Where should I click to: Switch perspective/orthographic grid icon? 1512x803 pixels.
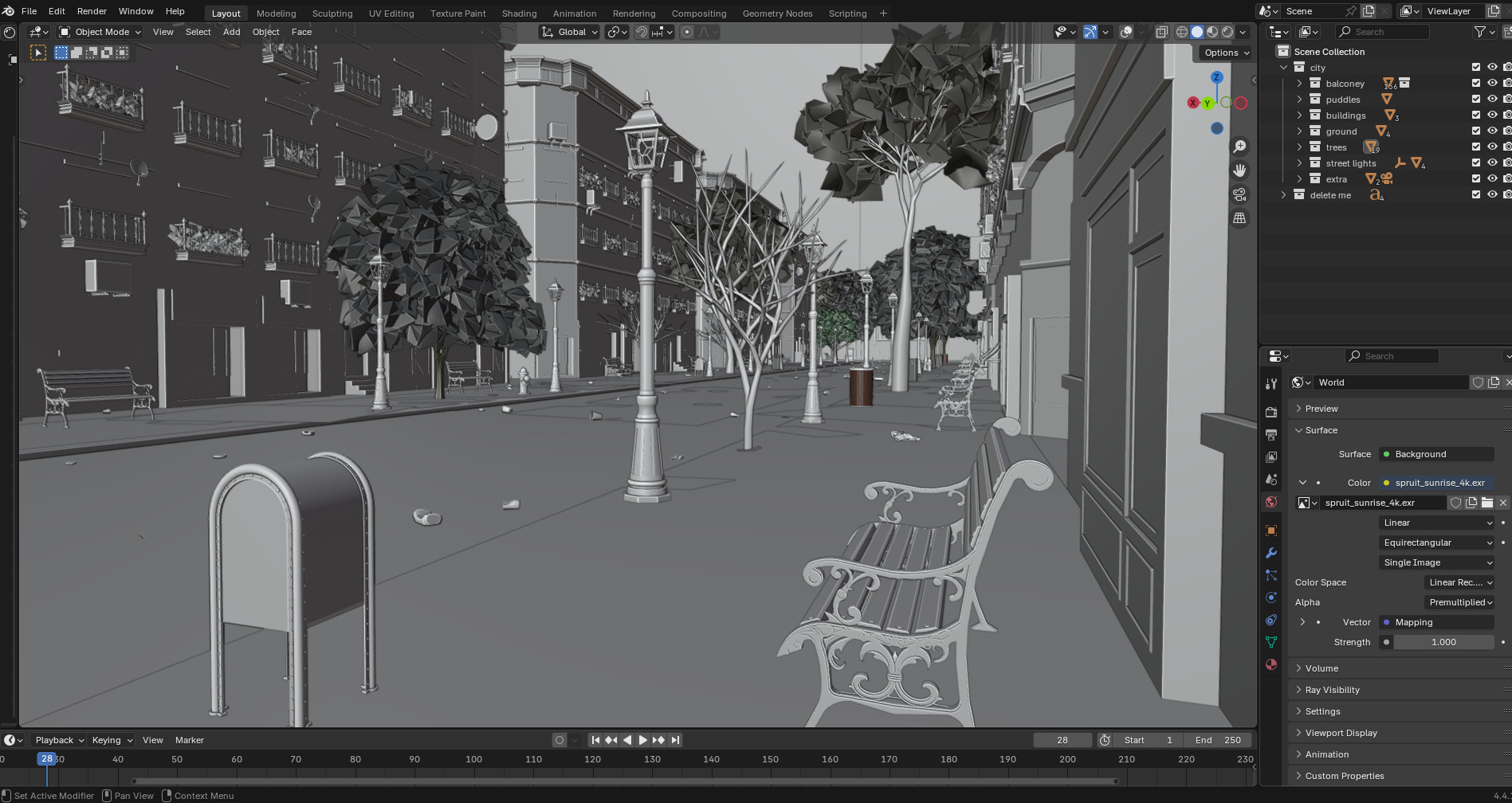click(x=1239, y=218)
